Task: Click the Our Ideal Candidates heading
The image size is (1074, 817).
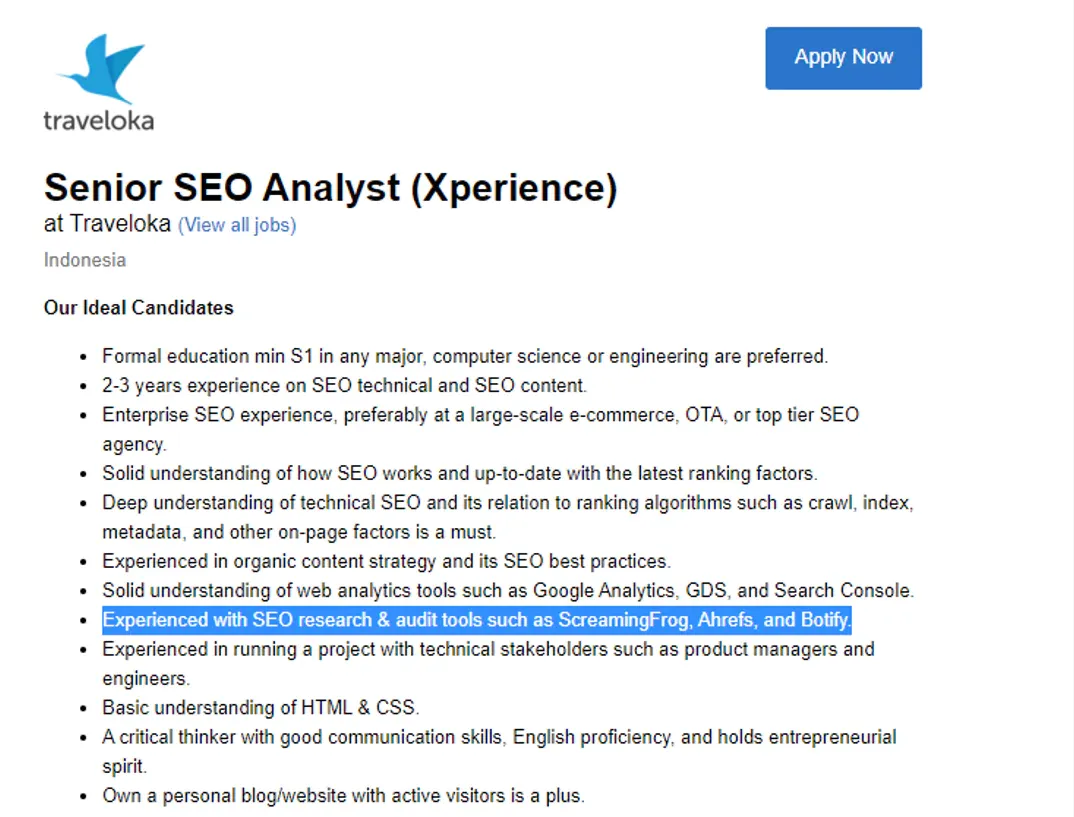Action: click(x=138, y=307)
